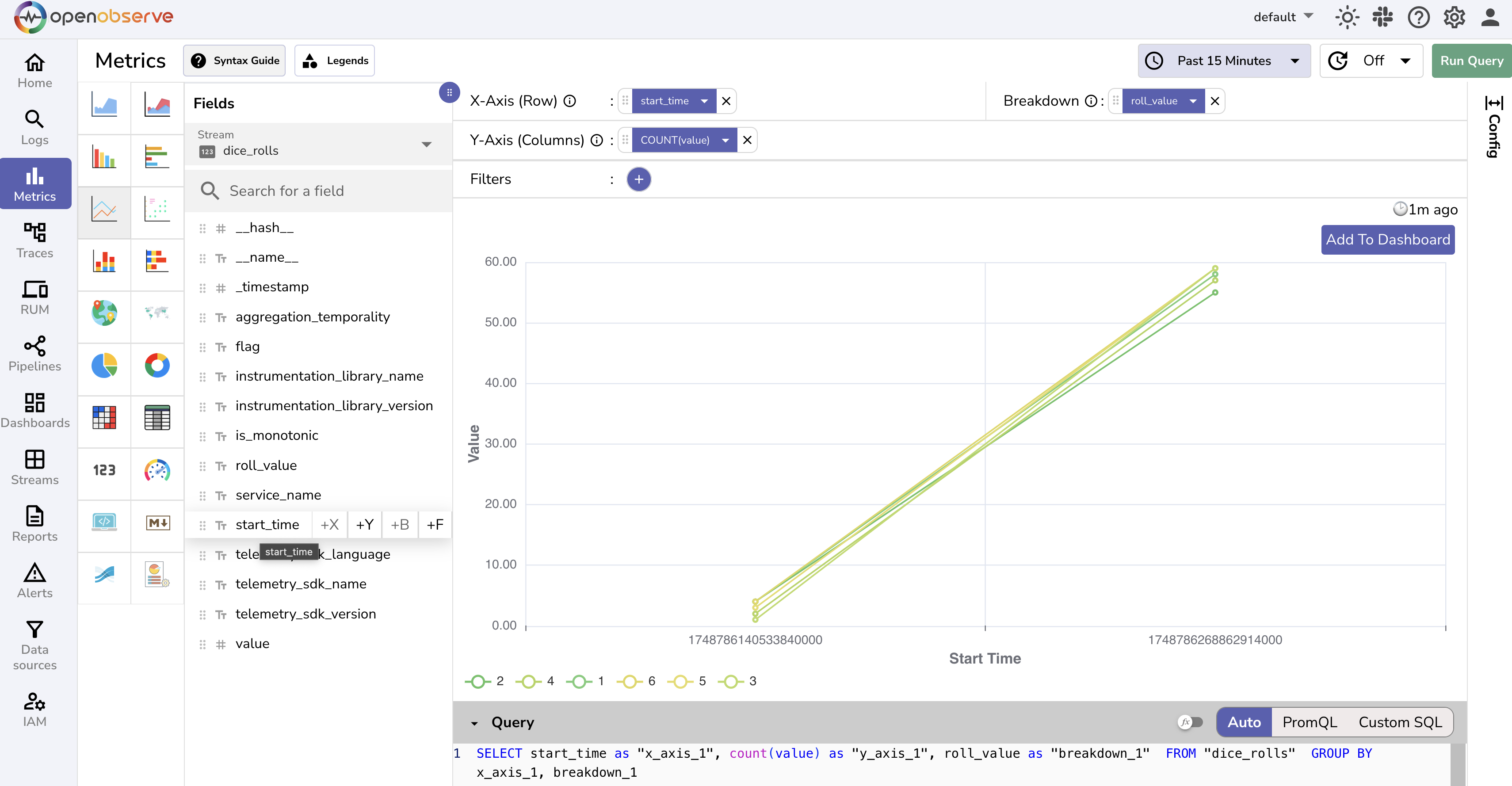Viewport: 1512px width, 786px height.
Task: Toggle the function editor switch
Action: (x=1190, y=722)
